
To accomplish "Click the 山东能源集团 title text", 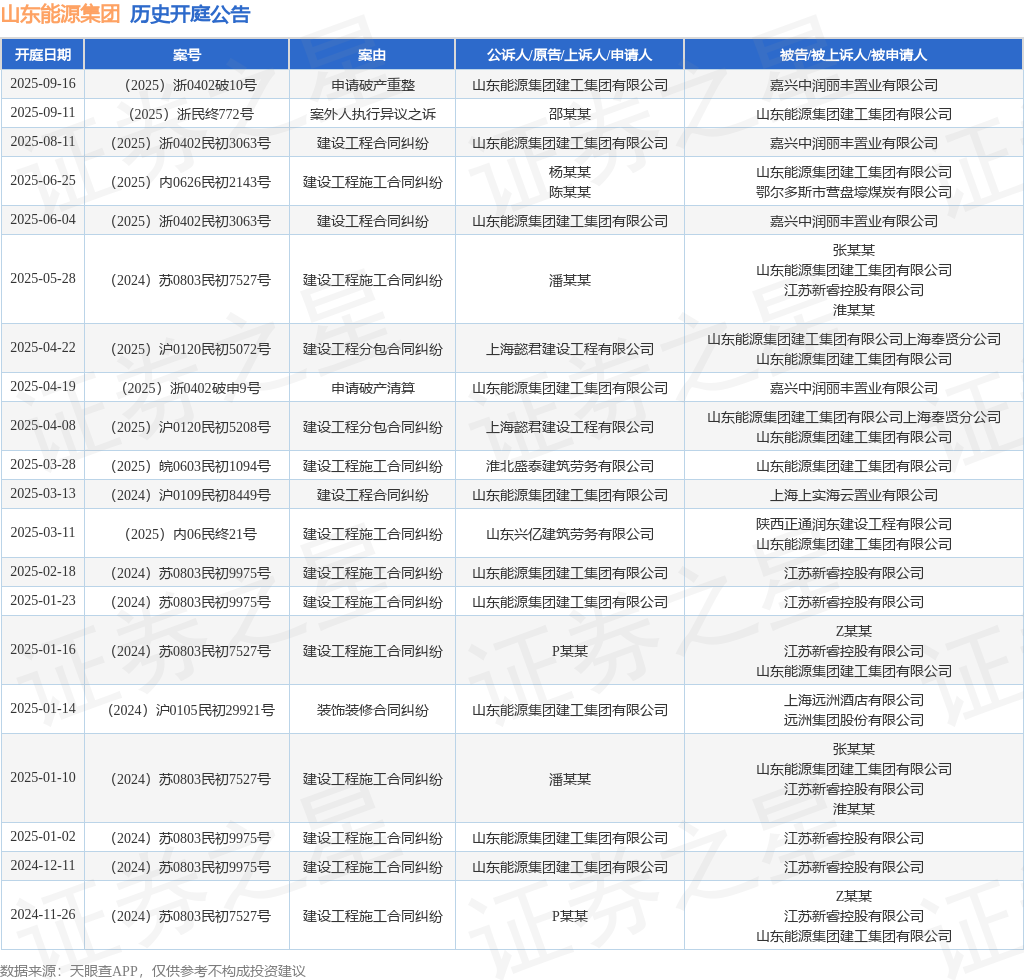I will 60,14.
